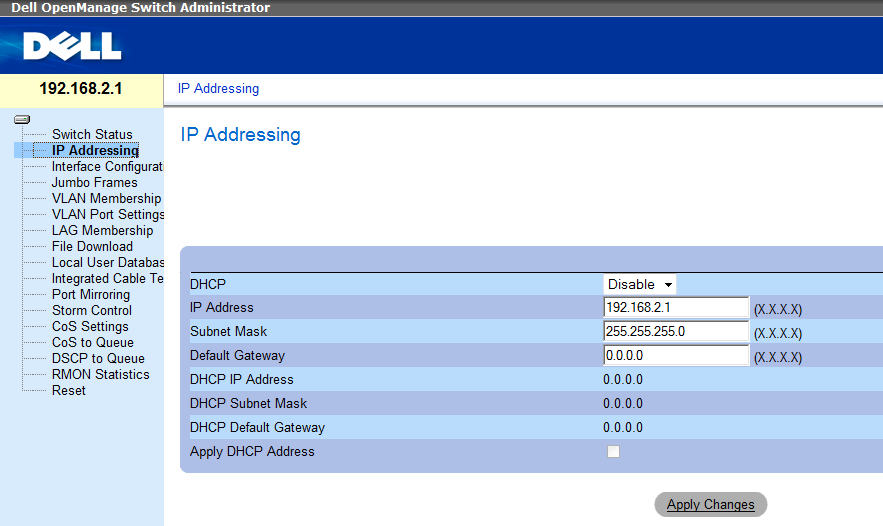
Task: Click the DHCP row label
Action: [x=208, y=284]
